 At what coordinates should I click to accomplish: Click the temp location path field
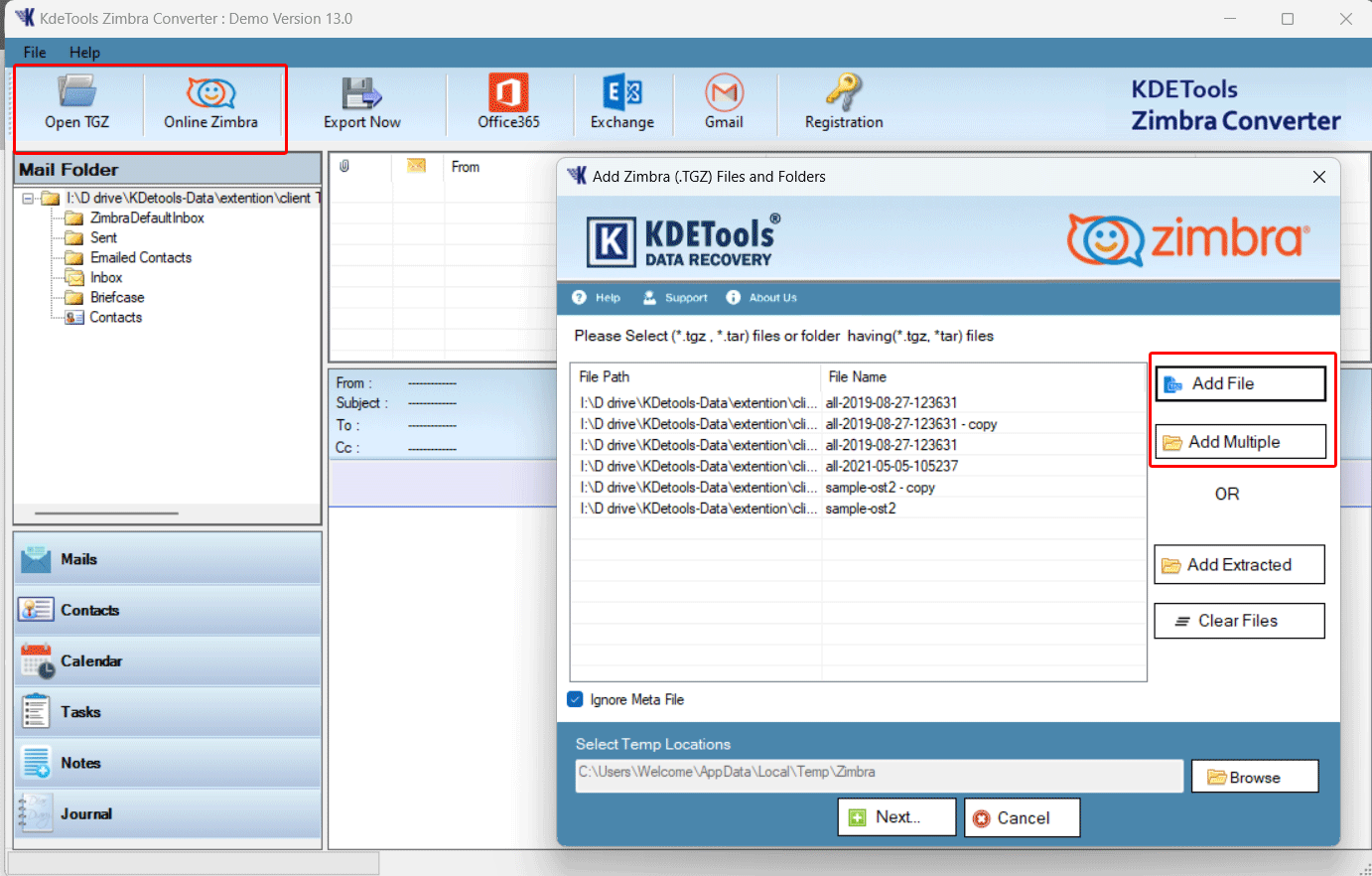click(x=879, y=775)
